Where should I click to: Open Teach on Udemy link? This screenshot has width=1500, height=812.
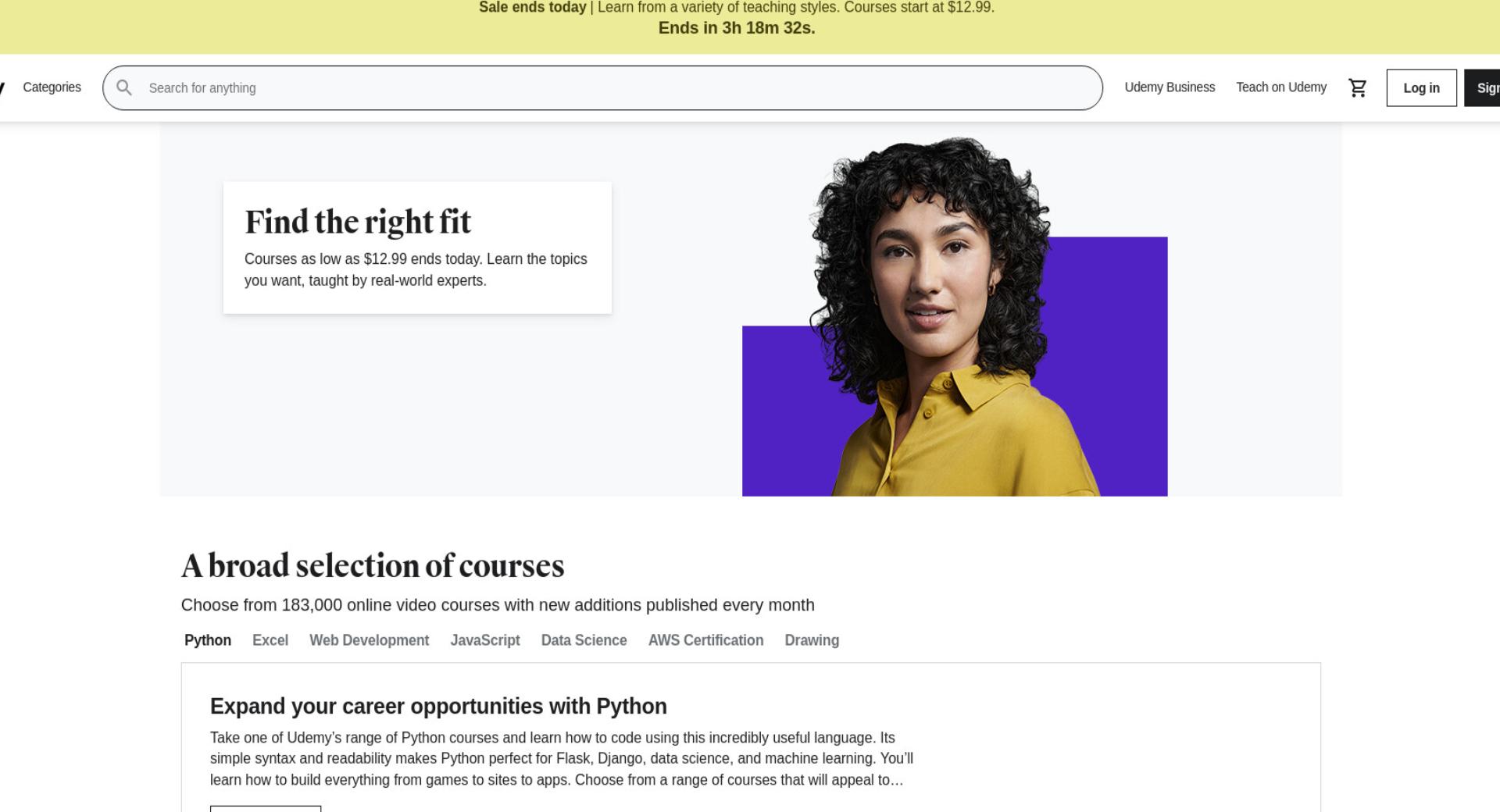coord(1281,87)
